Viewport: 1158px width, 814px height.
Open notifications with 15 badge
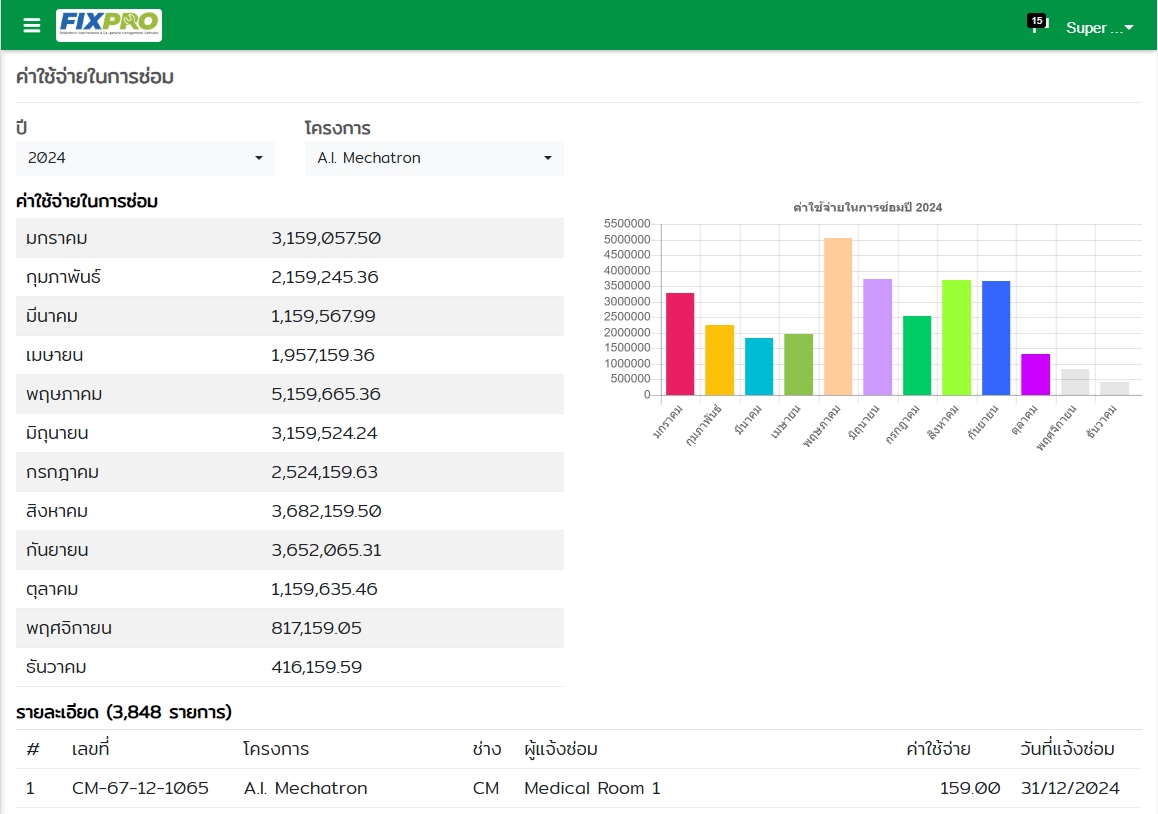1035,26
